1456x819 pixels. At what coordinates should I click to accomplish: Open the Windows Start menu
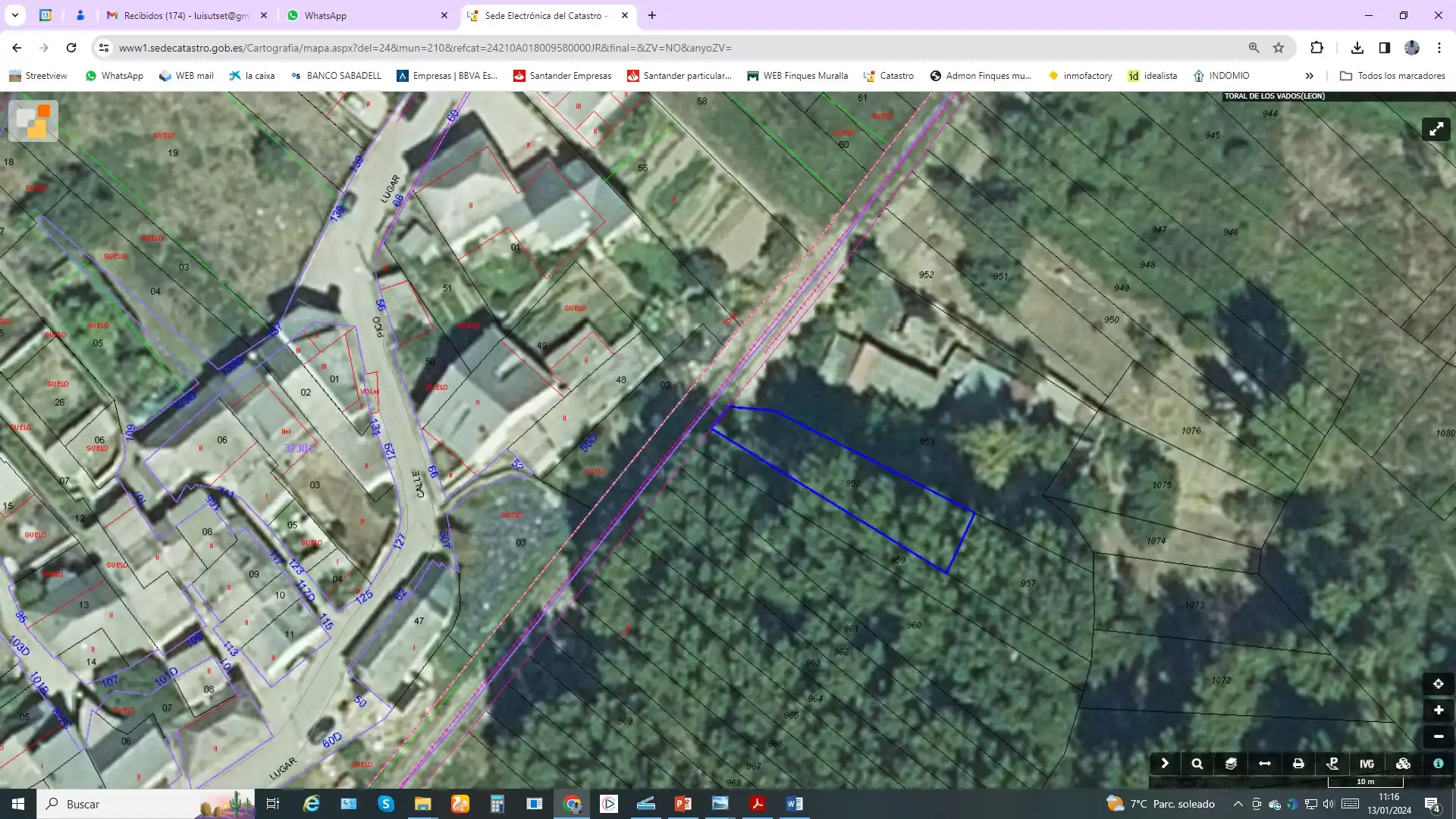click(18, 804)
